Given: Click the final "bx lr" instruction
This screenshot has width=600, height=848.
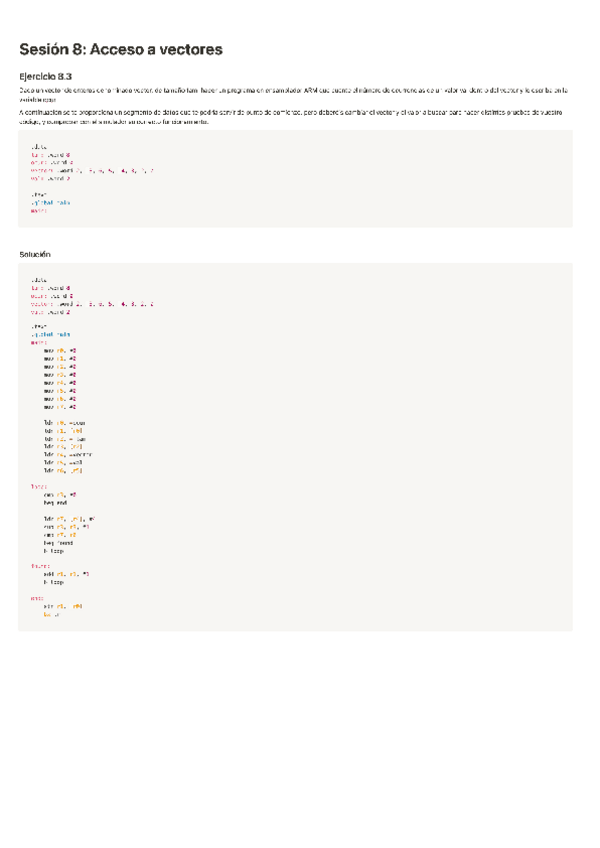Looking at the screenshot, I should click(52, 613).
